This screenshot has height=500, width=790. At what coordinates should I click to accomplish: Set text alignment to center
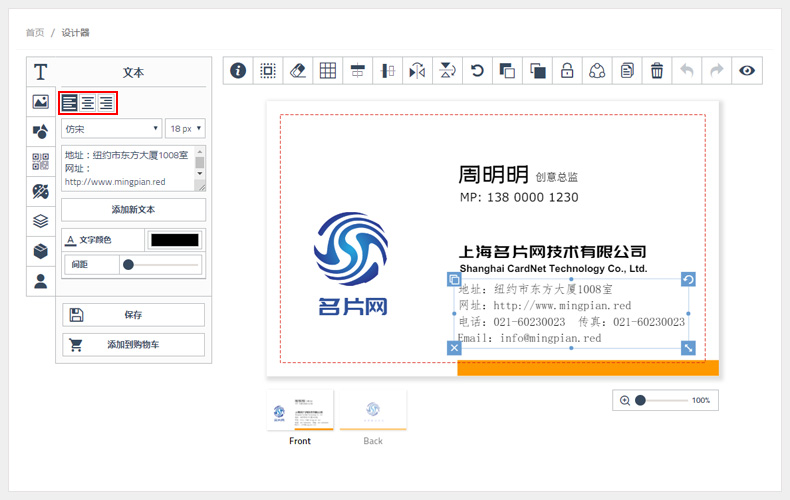pyautogui.click(x=88, y=103)
